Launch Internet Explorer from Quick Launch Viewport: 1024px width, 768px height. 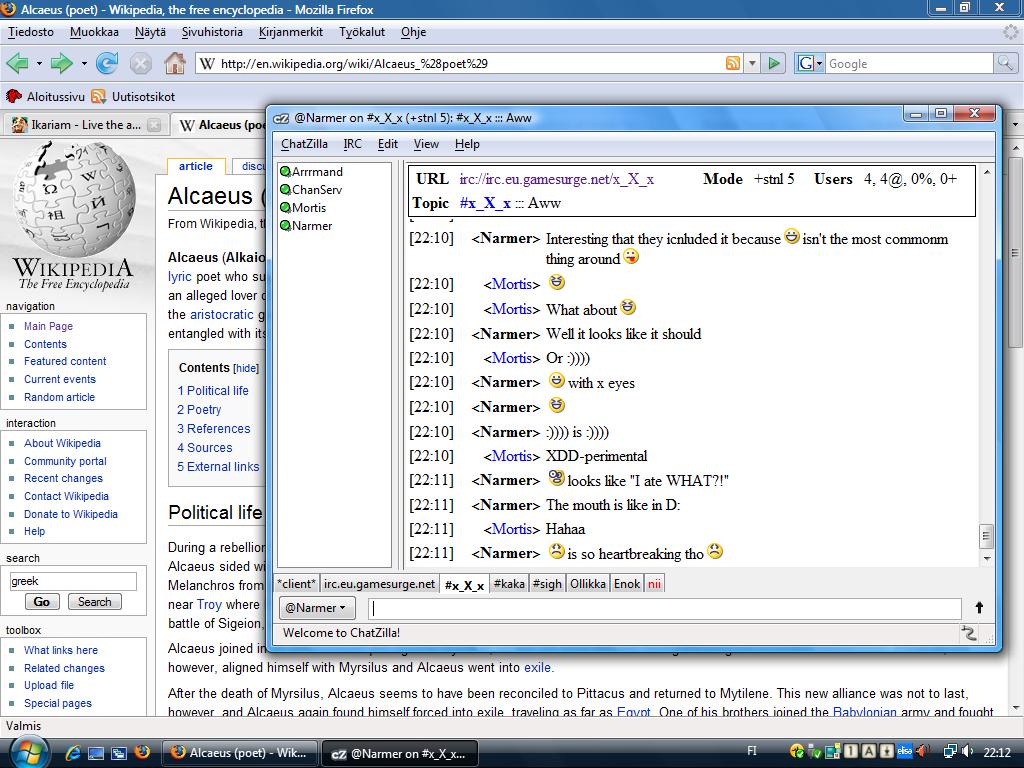[73, 753]
